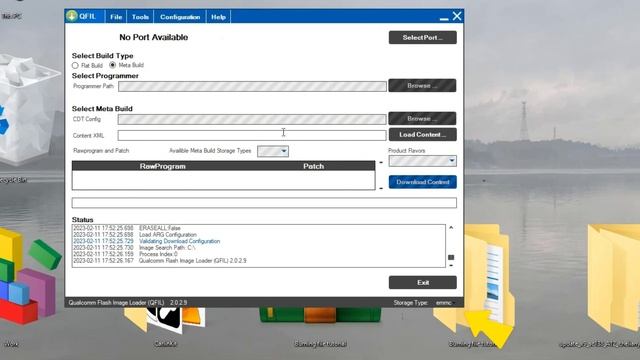Click Browse next to CDT Config
Screen dimensions: 640x360
(422, 118)
